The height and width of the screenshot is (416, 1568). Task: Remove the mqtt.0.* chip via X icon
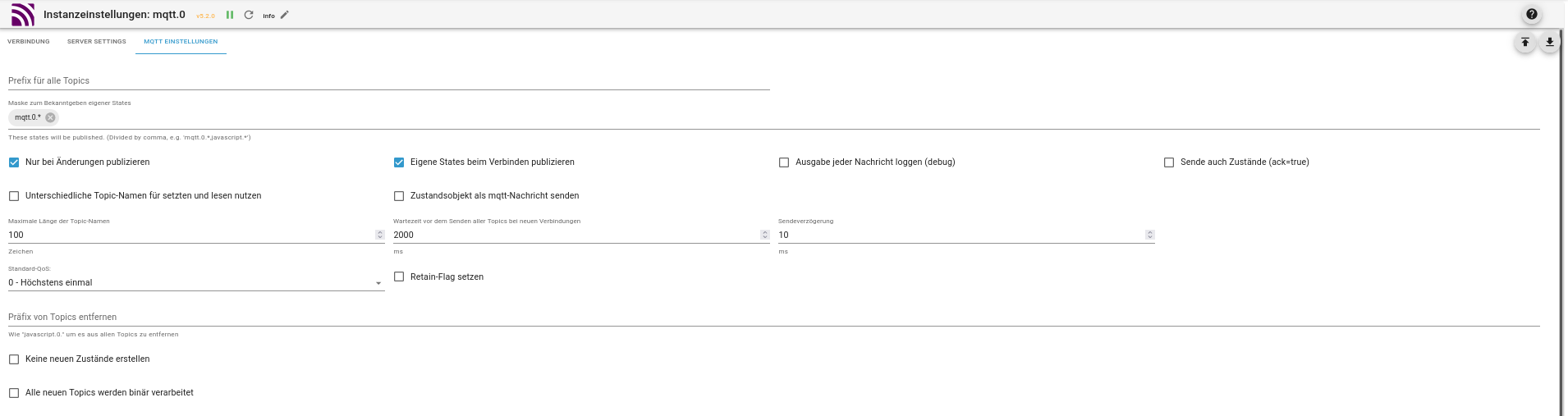click(x=51, y=117)
